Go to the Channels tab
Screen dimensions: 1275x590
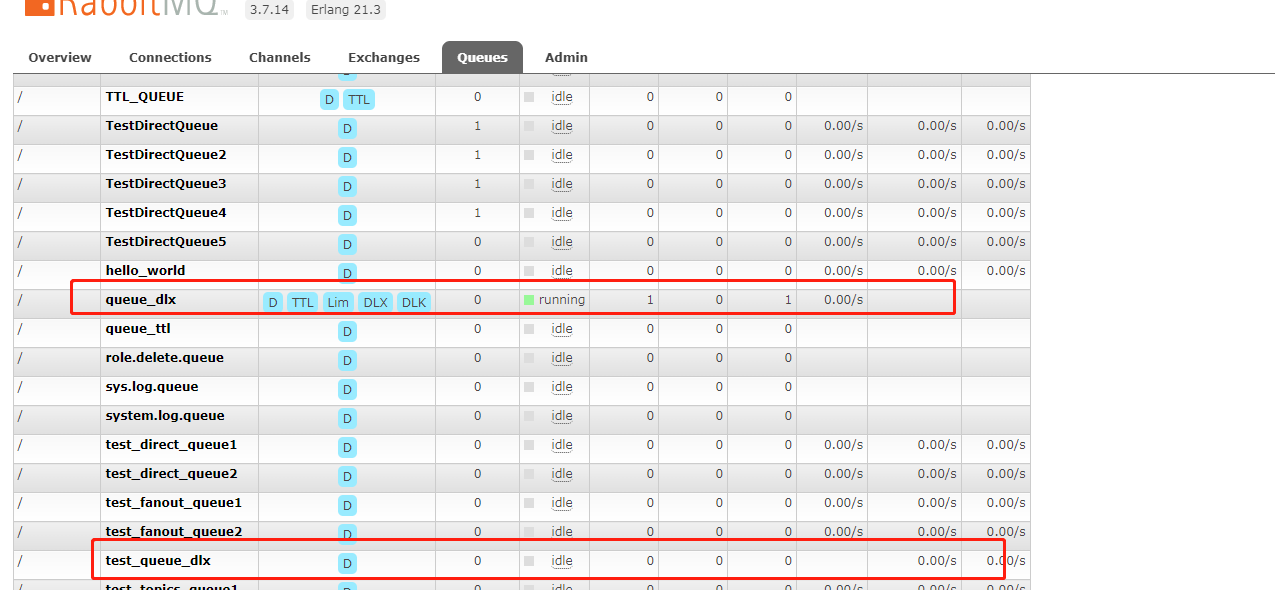(280, 57)
